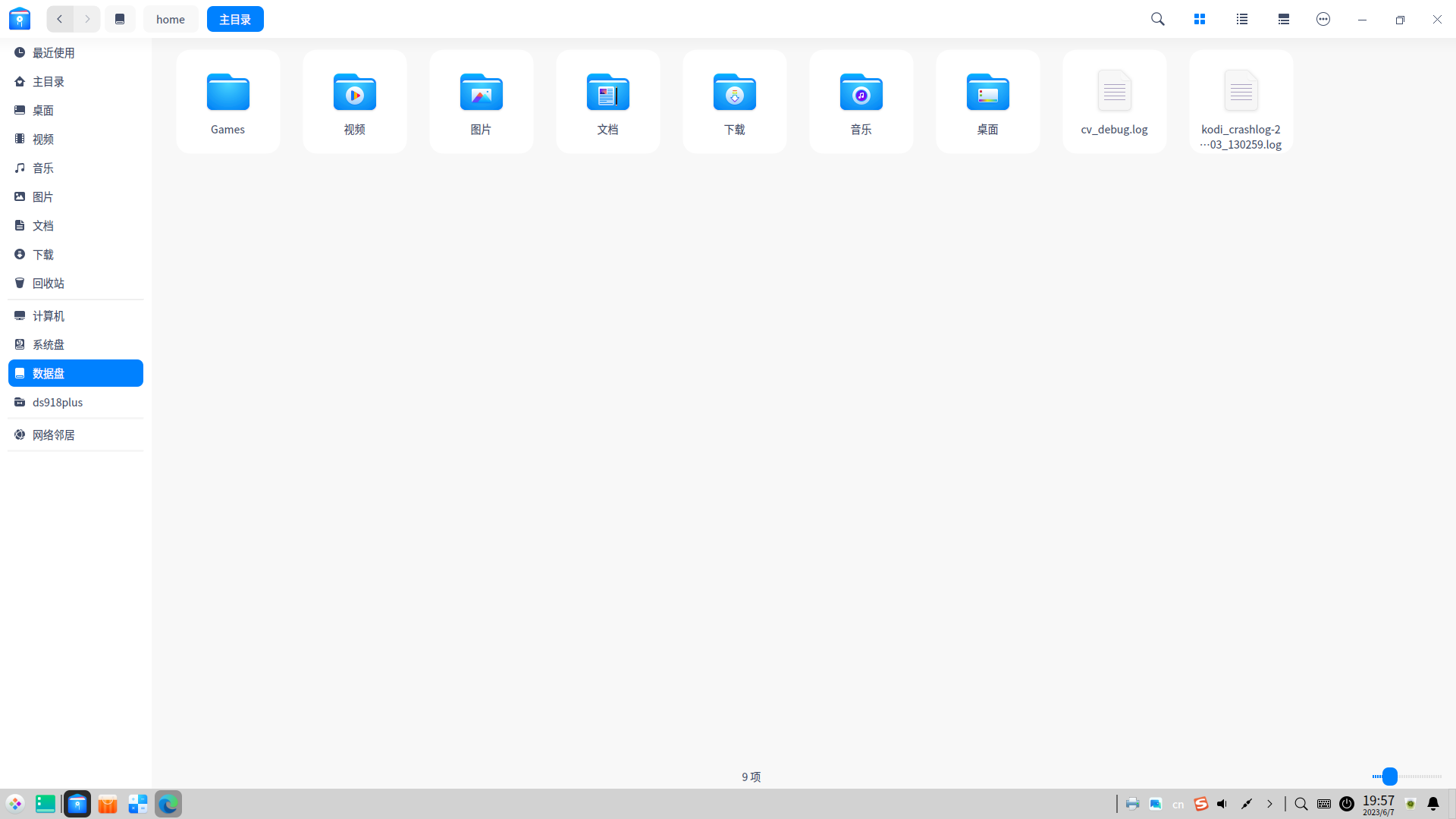Viewport: 1456px width, 819px height.
Task: Click the Sogou input icon in tray
Action: coord(1200,804)
